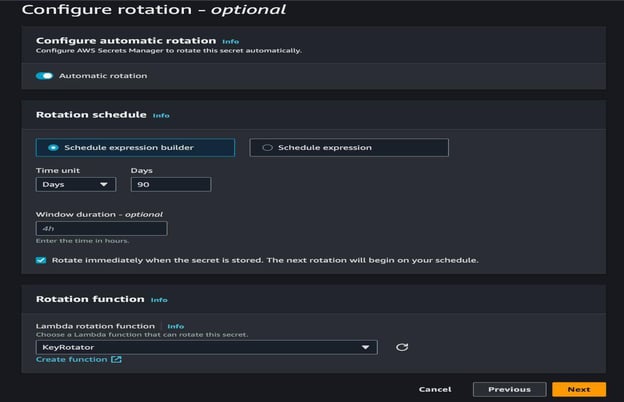Refresh the Lambda rotation function list
The width and height of the screenshot is (624, 402).
[x=402, y=347]
